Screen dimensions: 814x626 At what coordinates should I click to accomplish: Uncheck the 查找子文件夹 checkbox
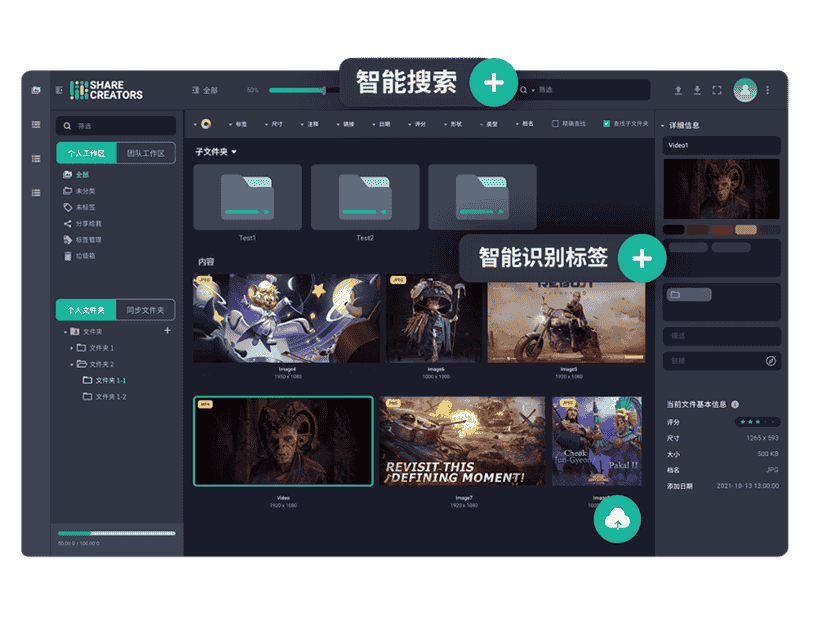[606, 124]
